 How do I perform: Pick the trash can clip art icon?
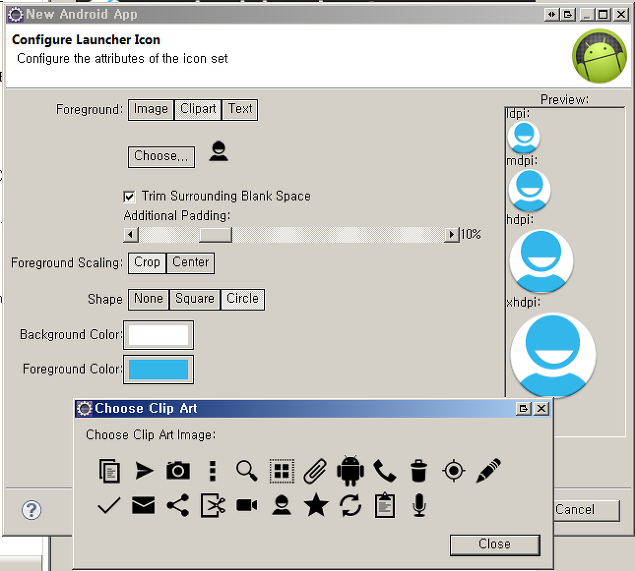pos(418,471)
